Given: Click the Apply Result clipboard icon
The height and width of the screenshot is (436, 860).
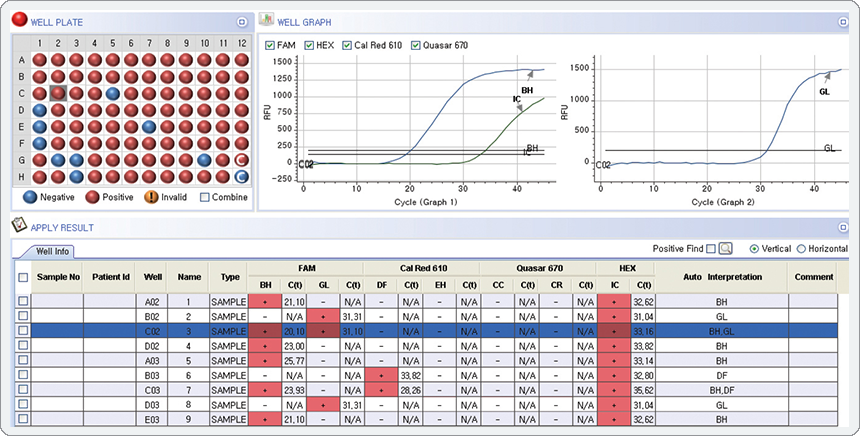Looking at the screenshot, I should pos(17,226).
